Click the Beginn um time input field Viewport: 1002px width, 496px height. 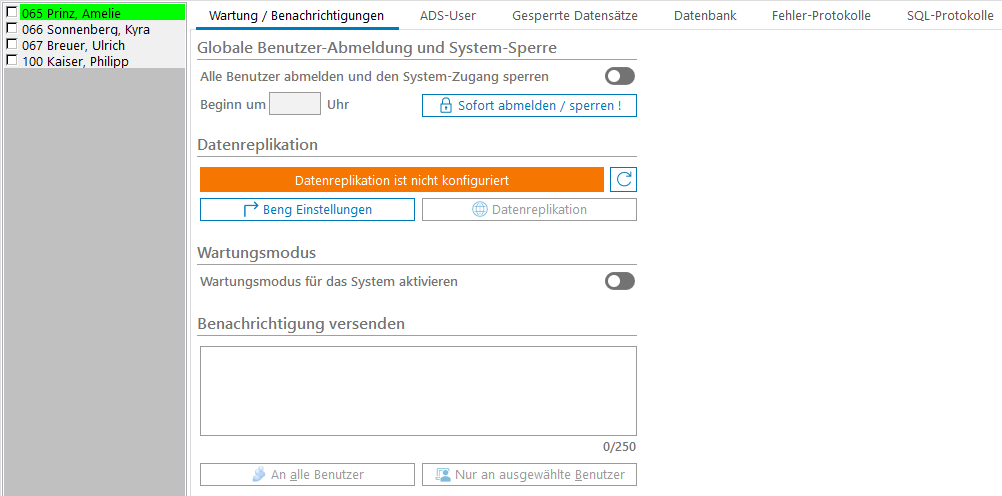coord(295,104)
